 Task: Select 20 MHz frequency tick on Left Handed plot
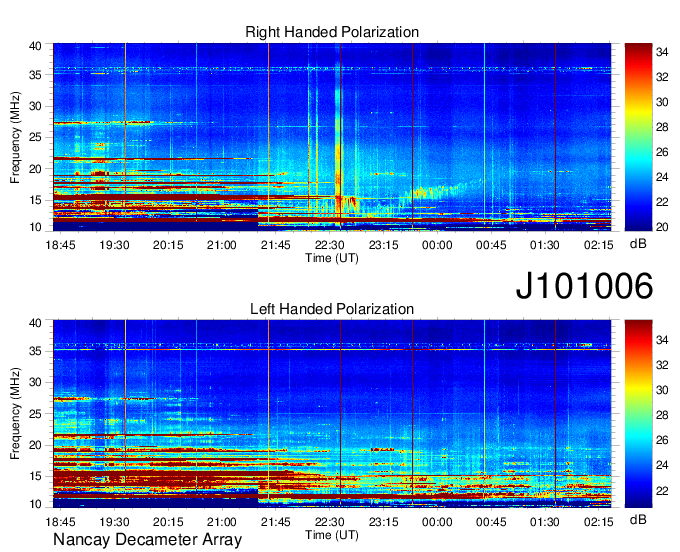(x=35, y=445)
